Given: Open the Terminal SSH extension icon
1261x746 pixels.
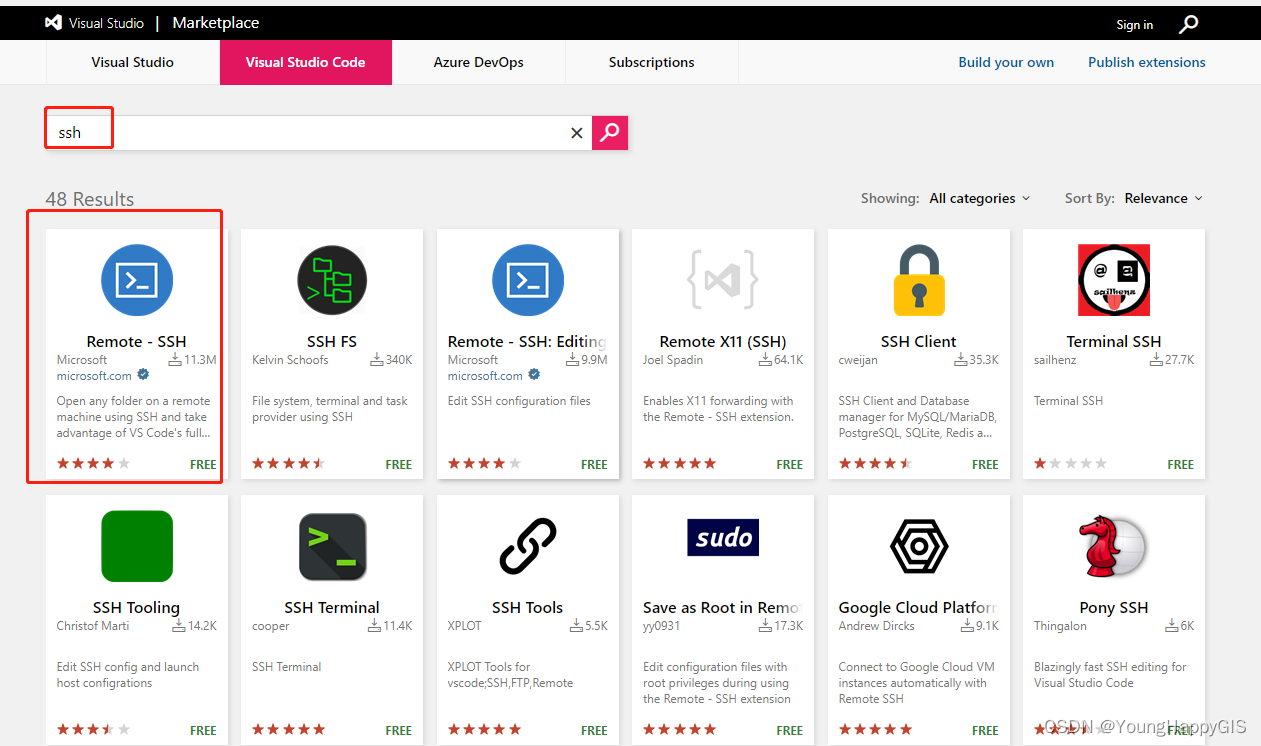Looking at the screenshot, I should coord(1114,280).
